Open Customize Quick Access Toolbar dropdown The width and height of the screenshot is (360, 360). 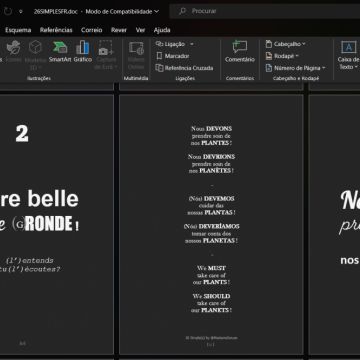[x=21, y=11]
